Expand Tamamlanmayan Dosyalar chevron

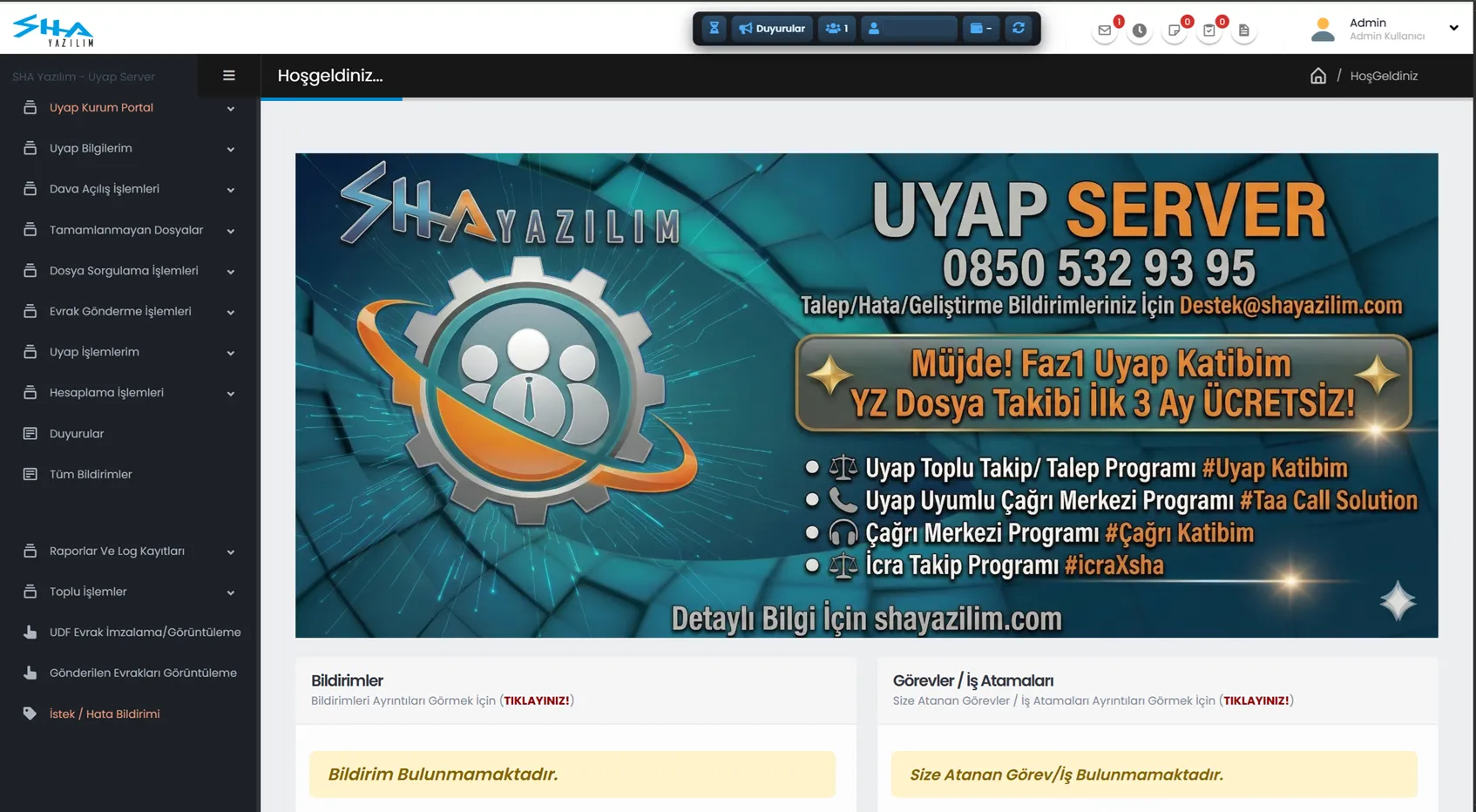pyautogui.click(x=231, y=231)
